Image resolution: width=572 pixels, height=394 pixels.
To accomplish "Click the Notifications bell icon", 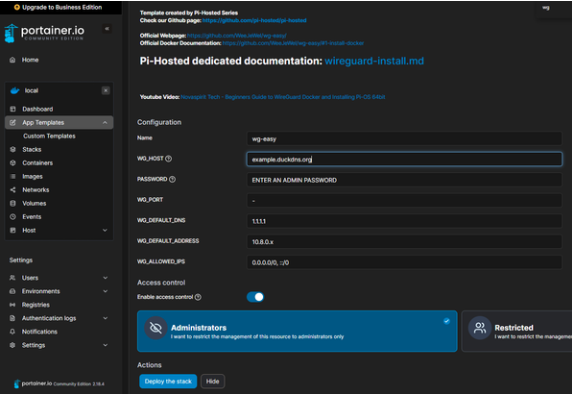I will [12, 332].
